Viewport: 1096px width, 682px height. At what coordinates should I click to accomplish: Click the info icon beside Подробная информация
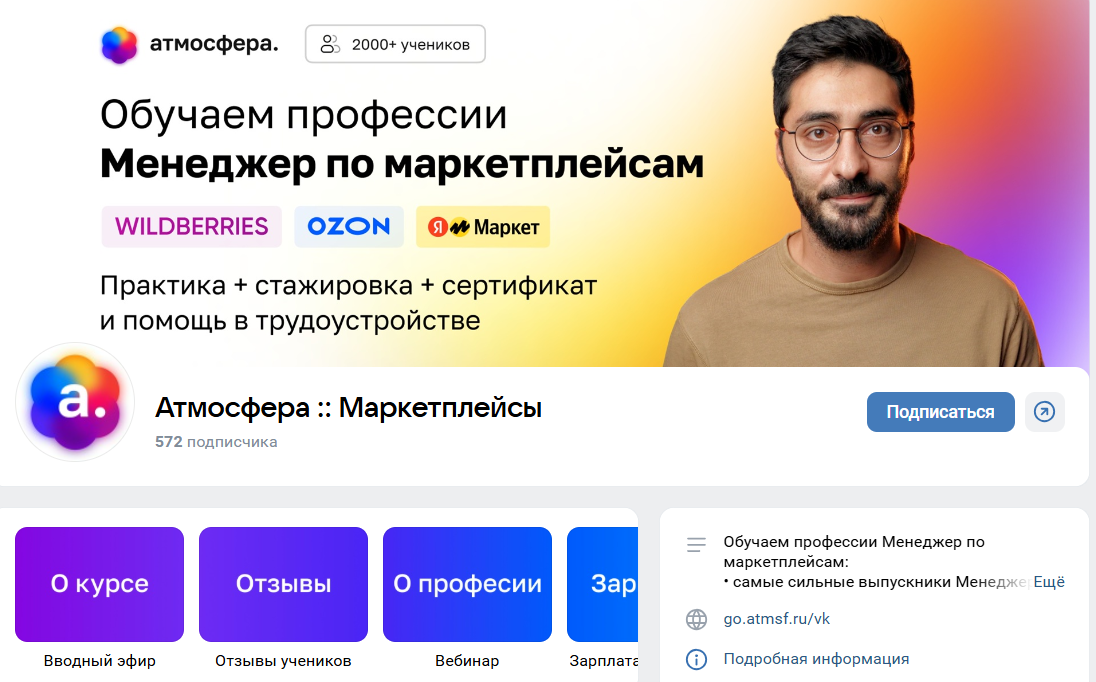pyautogui.click(x=696, y=659)
